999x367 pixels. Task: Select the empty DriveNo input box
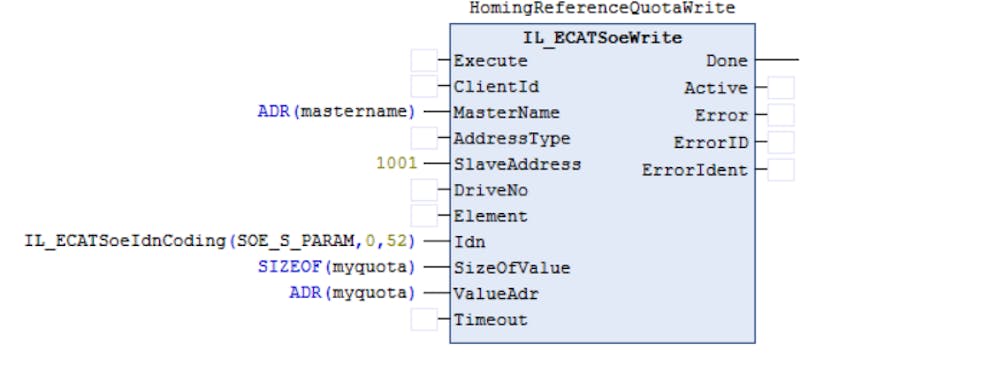(424, 190)
